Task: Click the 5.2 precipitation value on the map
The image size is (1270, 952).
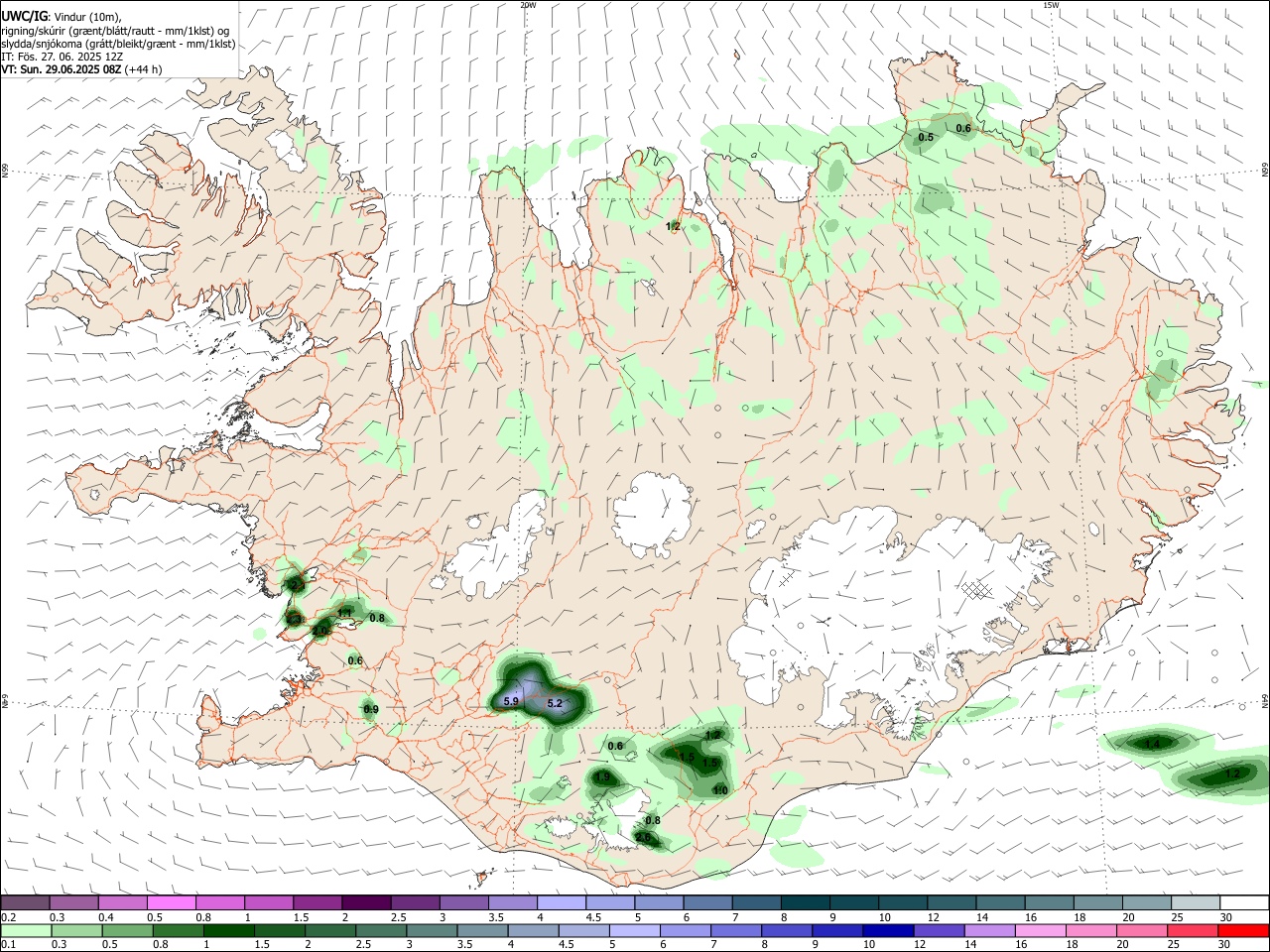Action: [x=555, y=703]
